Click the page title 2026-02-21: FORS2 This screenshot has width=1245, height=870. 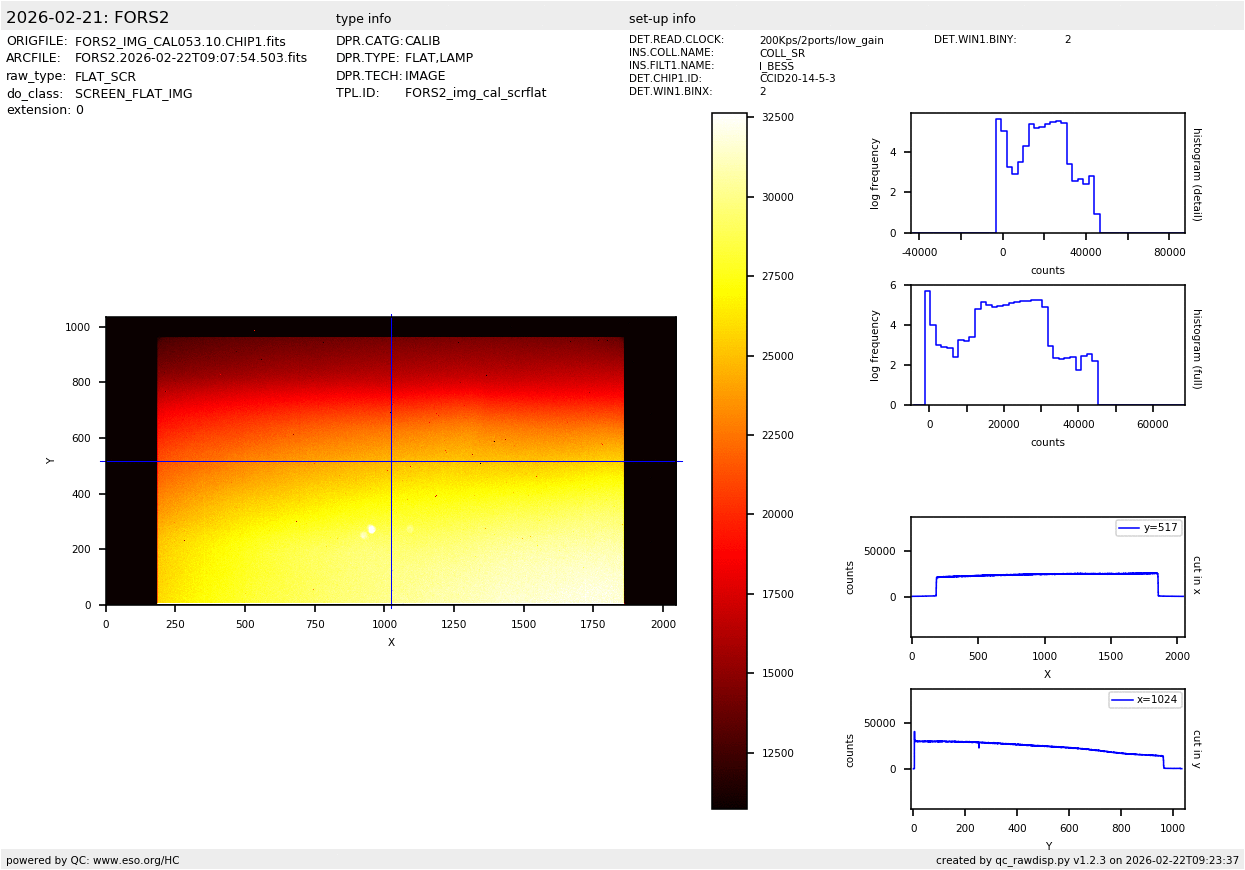point(88,18)
